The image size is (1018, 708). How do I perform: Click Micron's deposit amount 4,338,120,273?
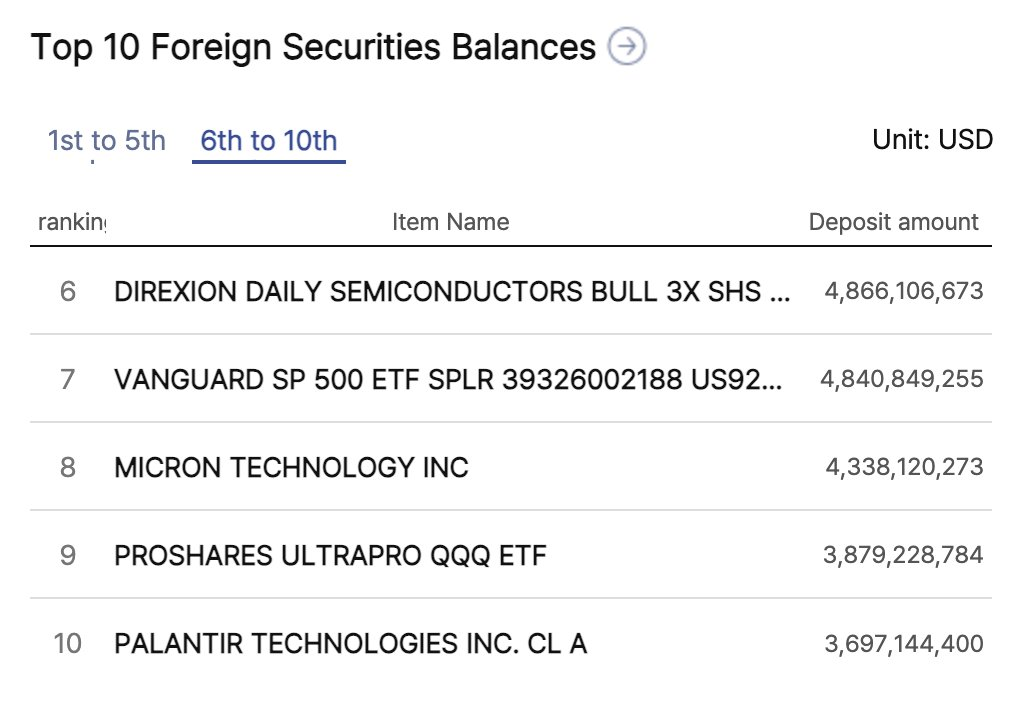point(904,467)
